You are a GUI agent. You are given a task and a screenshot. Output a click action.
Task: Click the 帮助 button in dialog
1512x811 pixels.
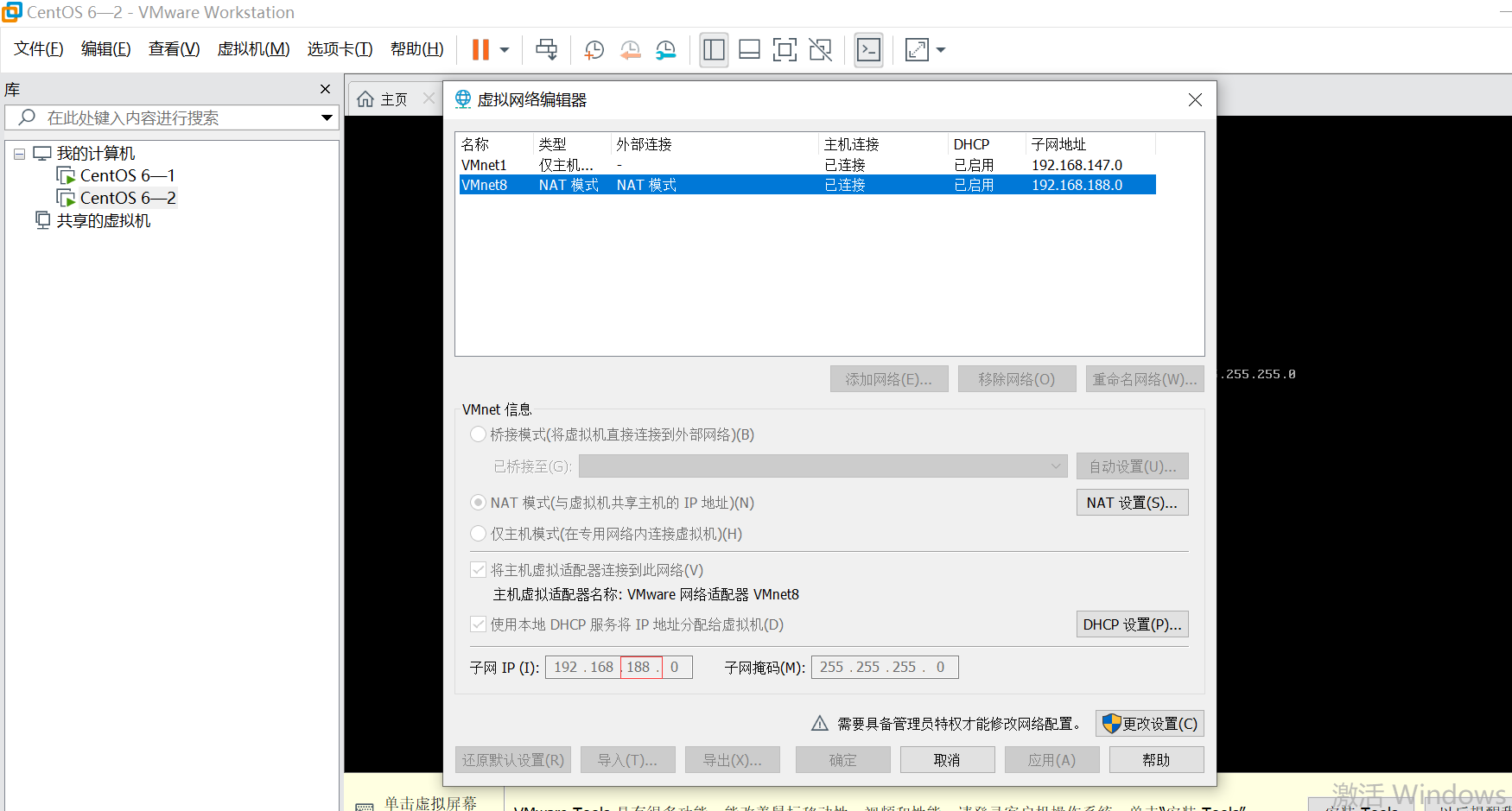pos(1157,760)
